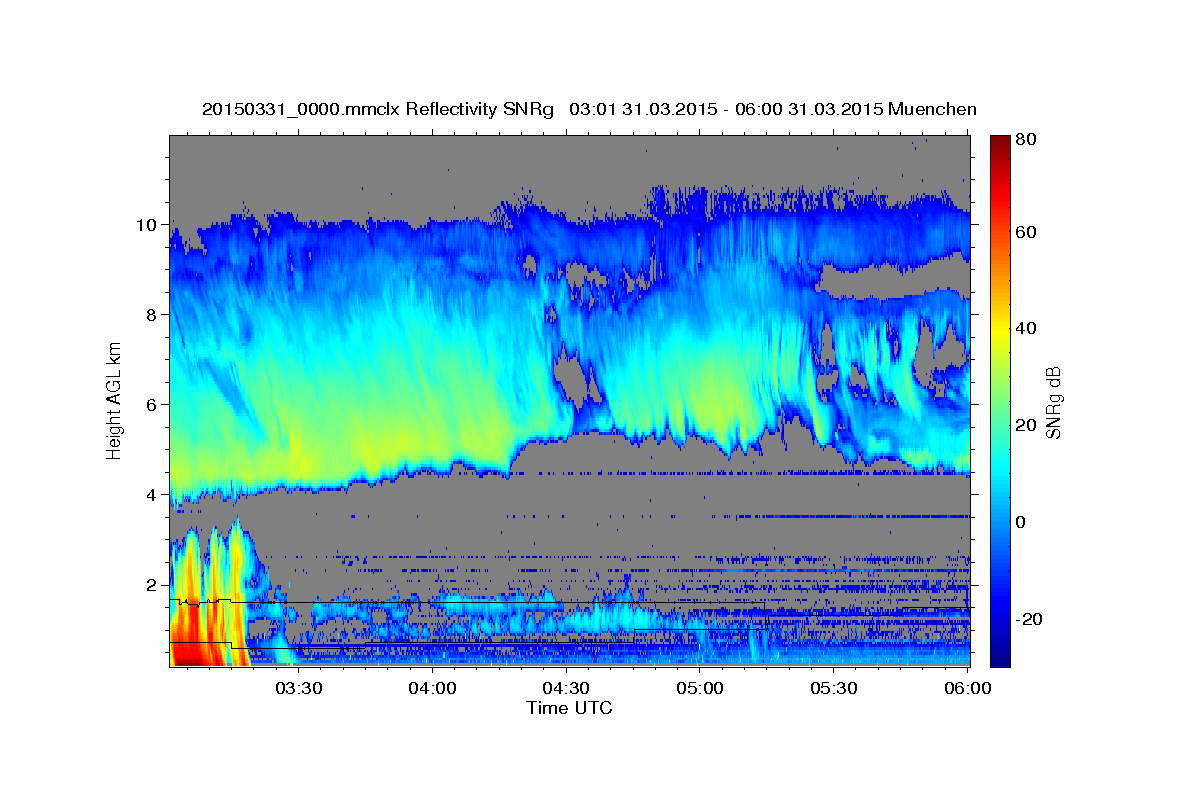Click the 'Height AGL km' y-axis label

point(114,400)
